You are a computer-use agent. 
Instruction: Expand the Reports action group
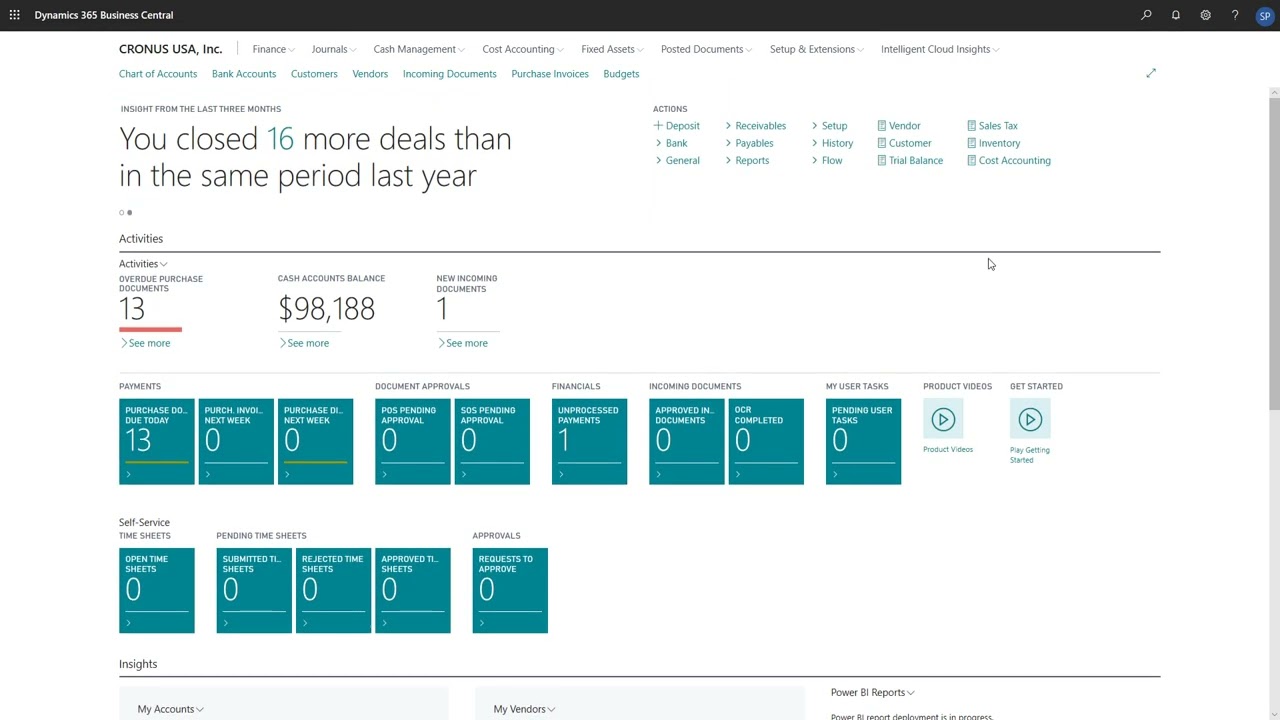point(747,160)
